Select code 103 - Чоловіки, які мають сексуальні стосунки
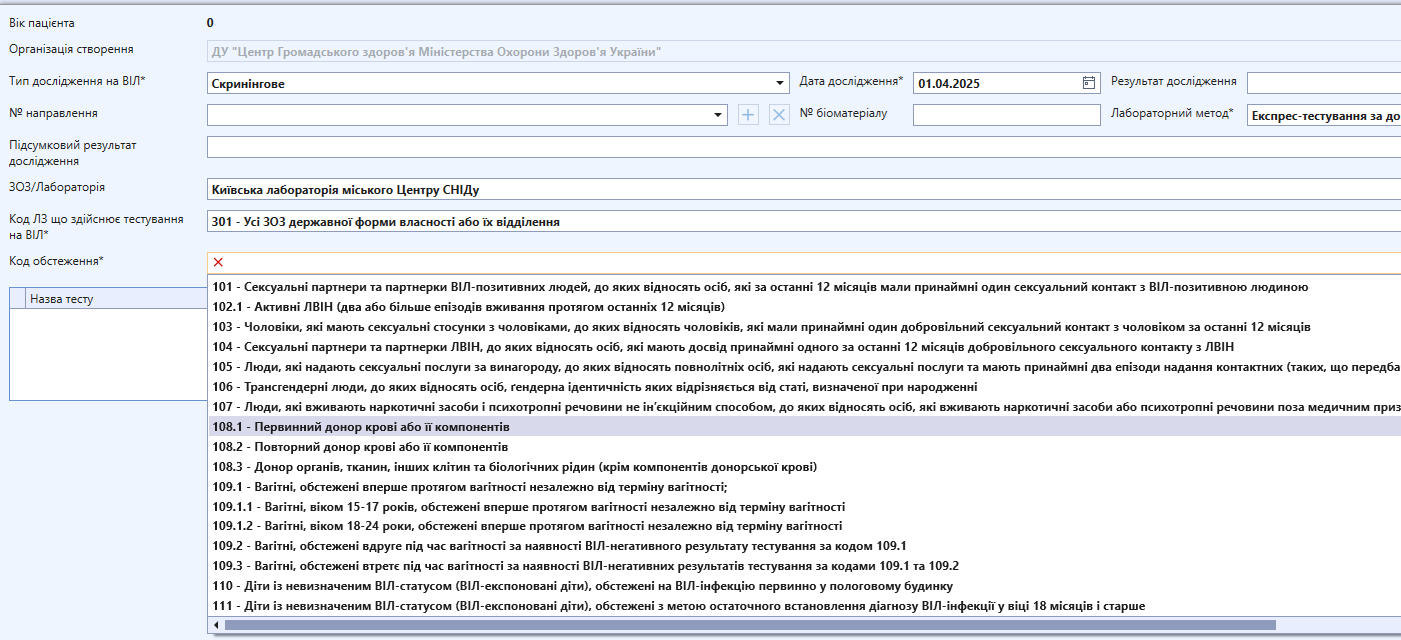 [804, 327]
